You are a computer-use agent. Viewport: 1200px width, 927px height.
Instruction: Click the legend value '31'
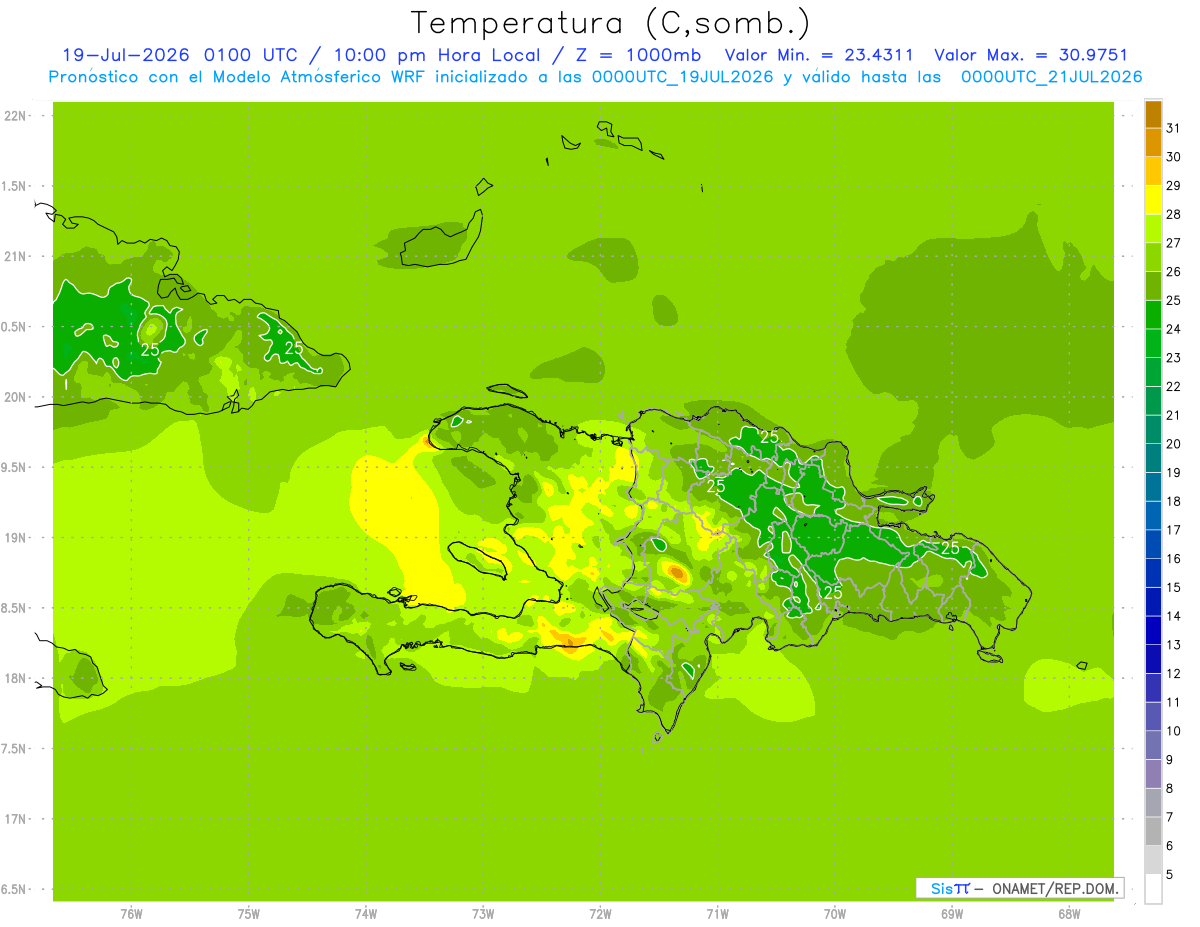point(1174,128)
